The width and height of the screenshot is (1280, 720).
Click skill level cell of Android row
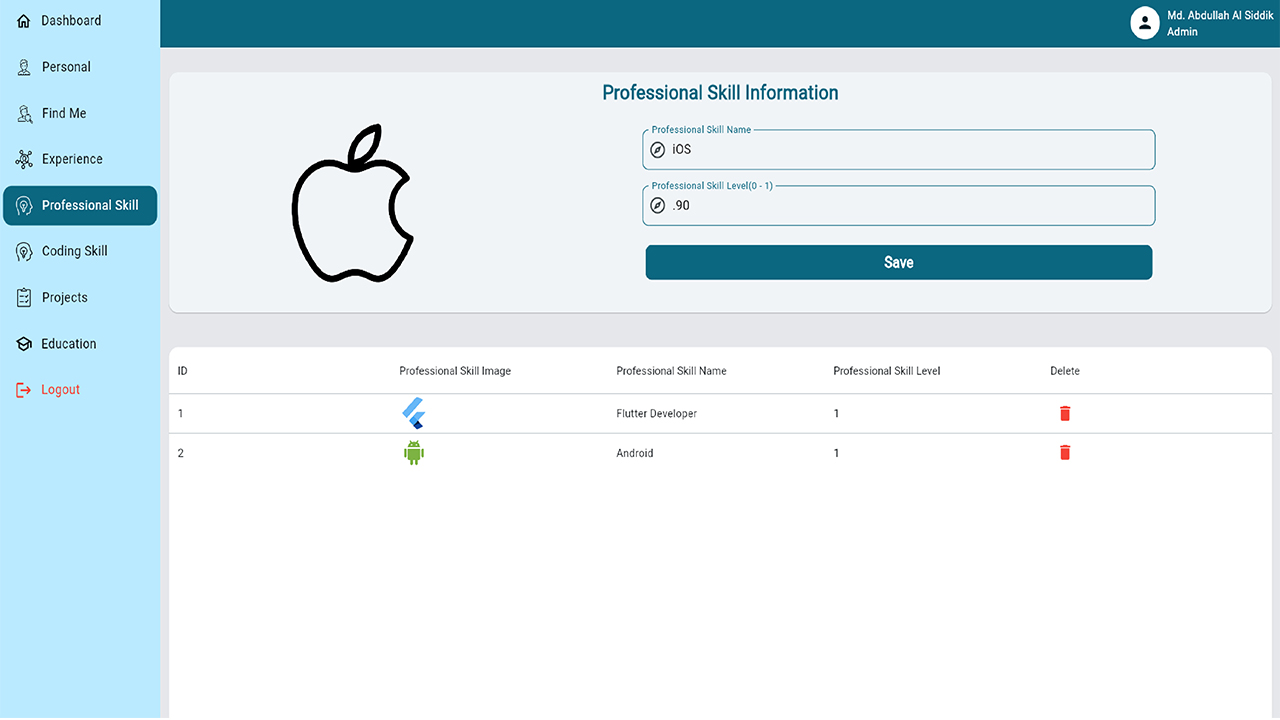coord(836,453)
